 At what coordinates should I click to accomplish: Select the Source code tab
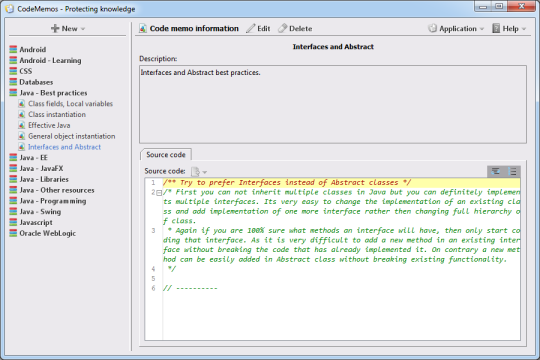[166, 155]
